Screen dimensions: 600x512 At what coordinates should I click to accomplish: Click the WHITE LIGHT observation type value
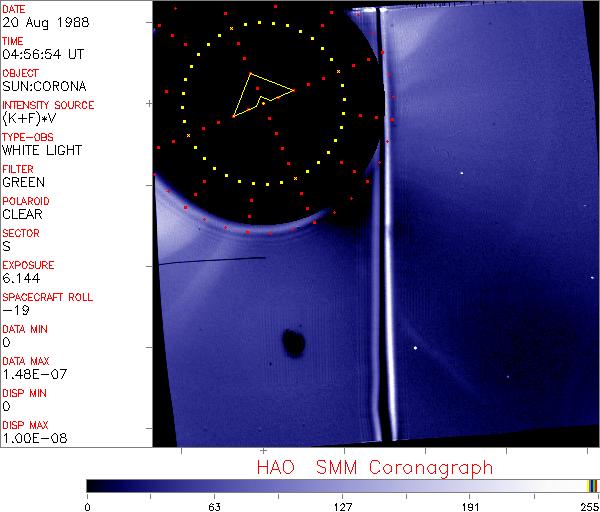40,150
